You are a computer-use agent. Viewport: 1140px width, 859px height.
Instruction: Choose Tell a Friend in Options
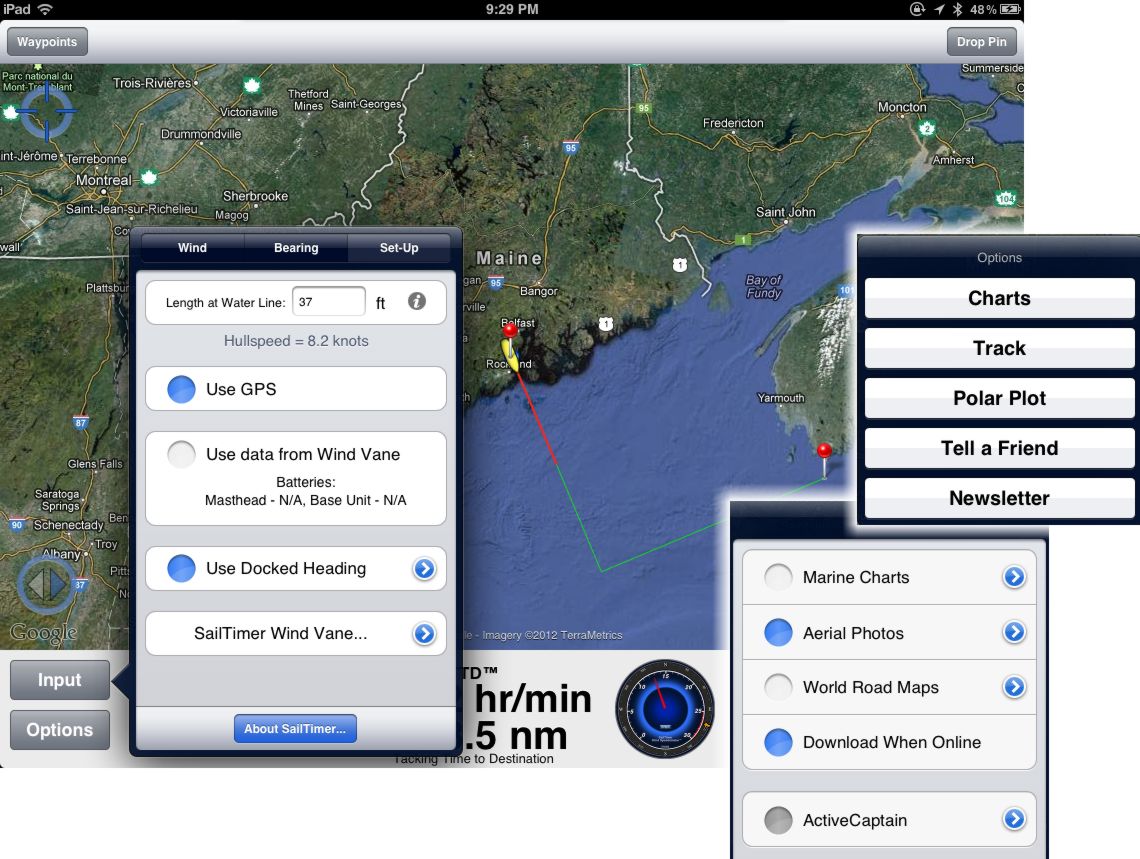(999, 448)
